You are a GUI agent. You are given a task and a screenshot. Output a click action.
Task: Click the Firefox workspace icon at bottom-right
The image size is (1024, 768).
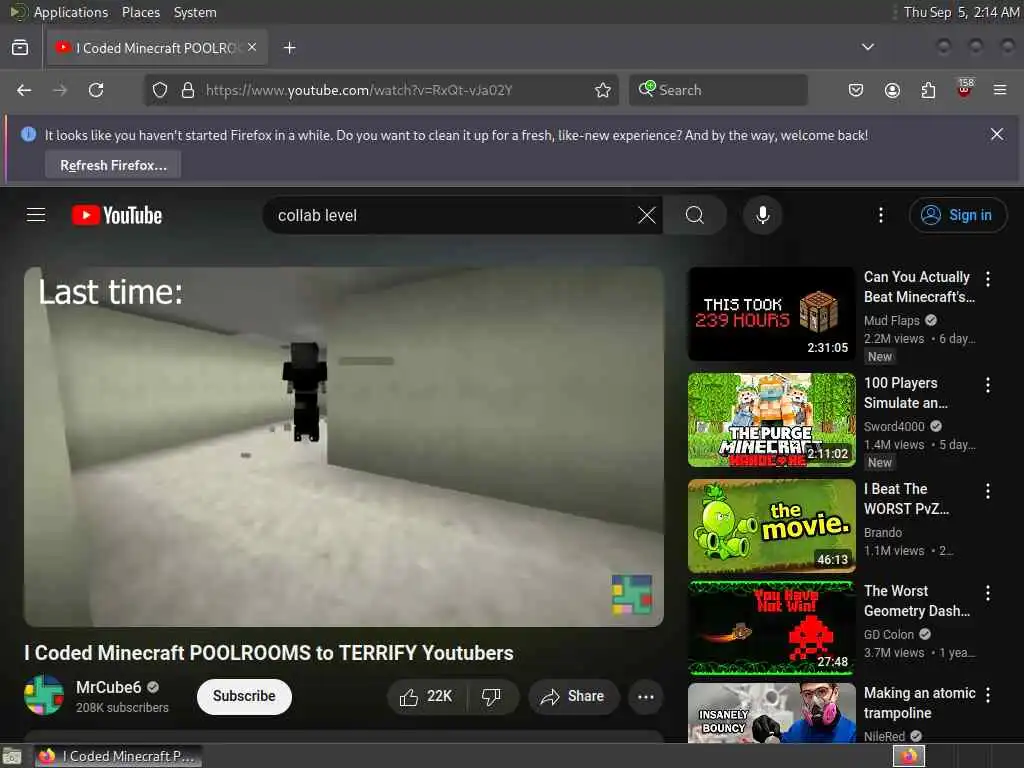tap(908, 756)
